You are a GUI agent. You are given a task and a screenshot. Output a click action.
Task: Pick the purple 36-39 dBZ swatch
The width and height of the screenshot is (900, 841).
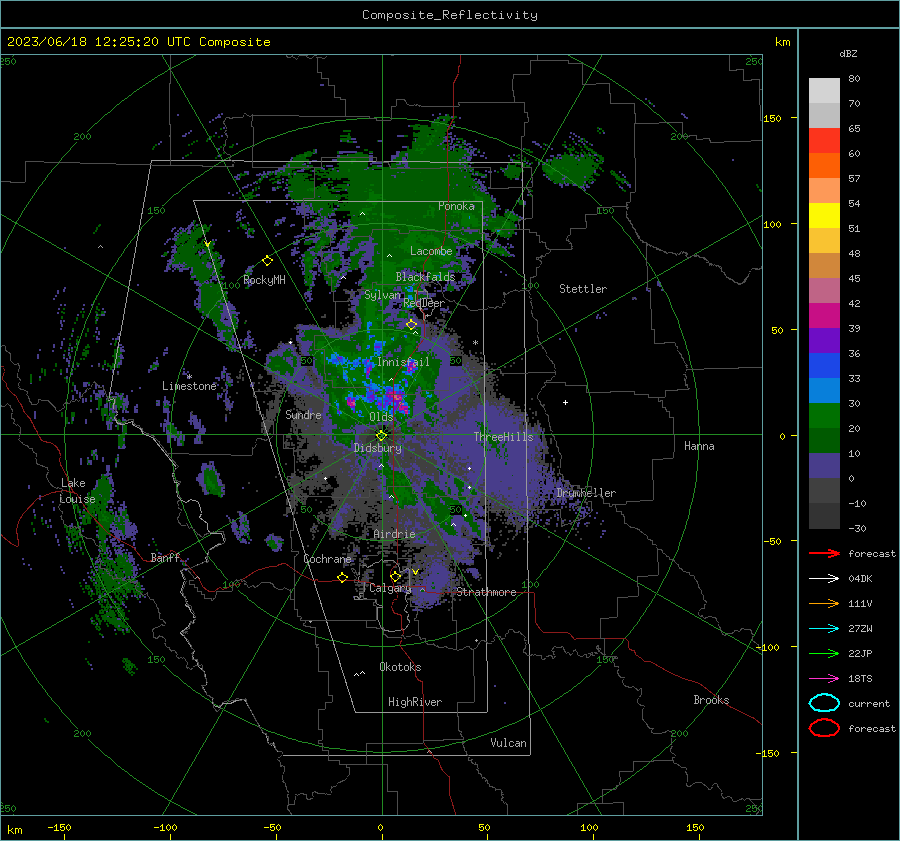[824, 340]
